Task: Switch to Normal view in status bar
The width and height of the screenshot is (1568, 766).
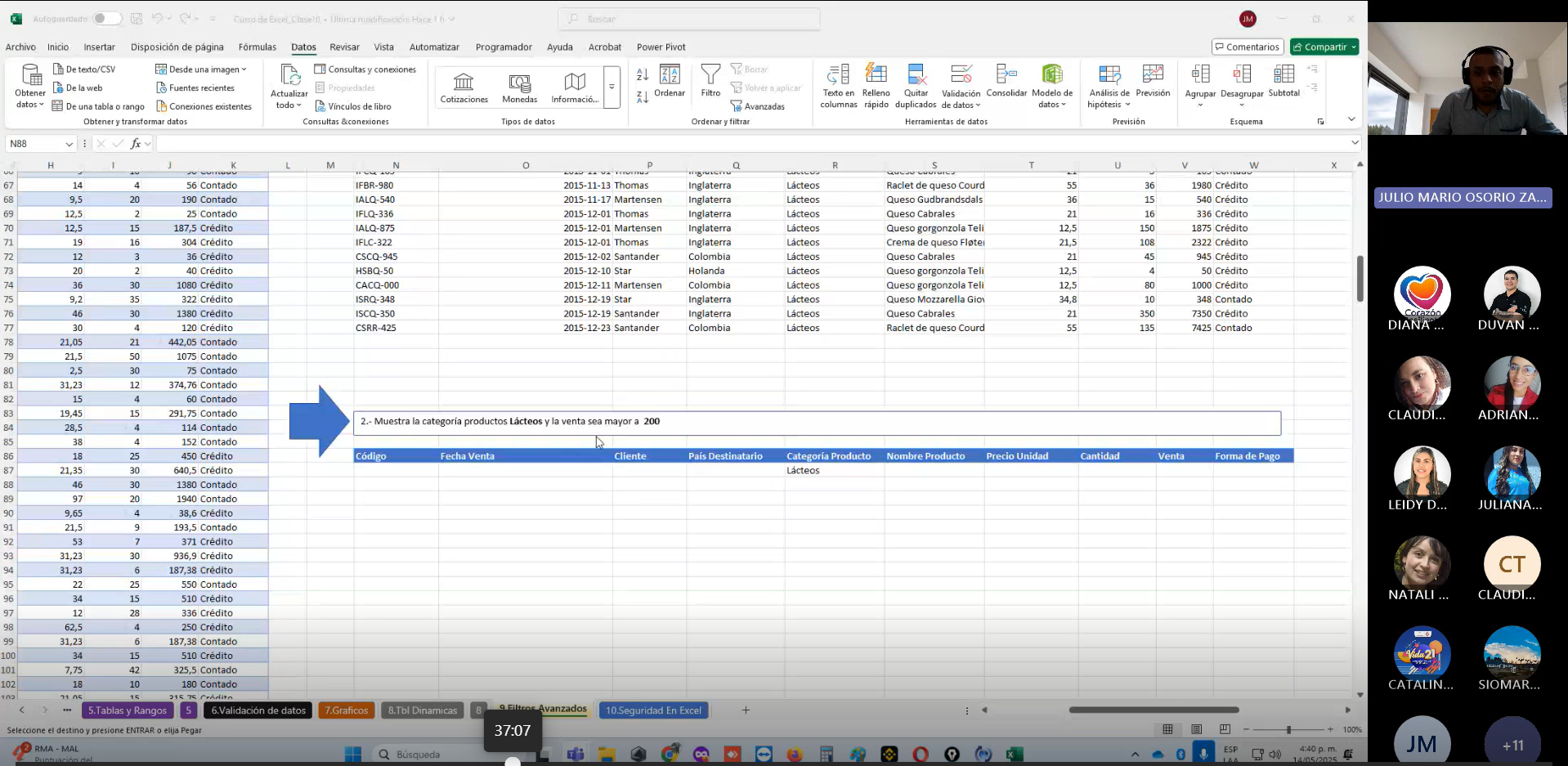Action: click(x=1167, y=729)
